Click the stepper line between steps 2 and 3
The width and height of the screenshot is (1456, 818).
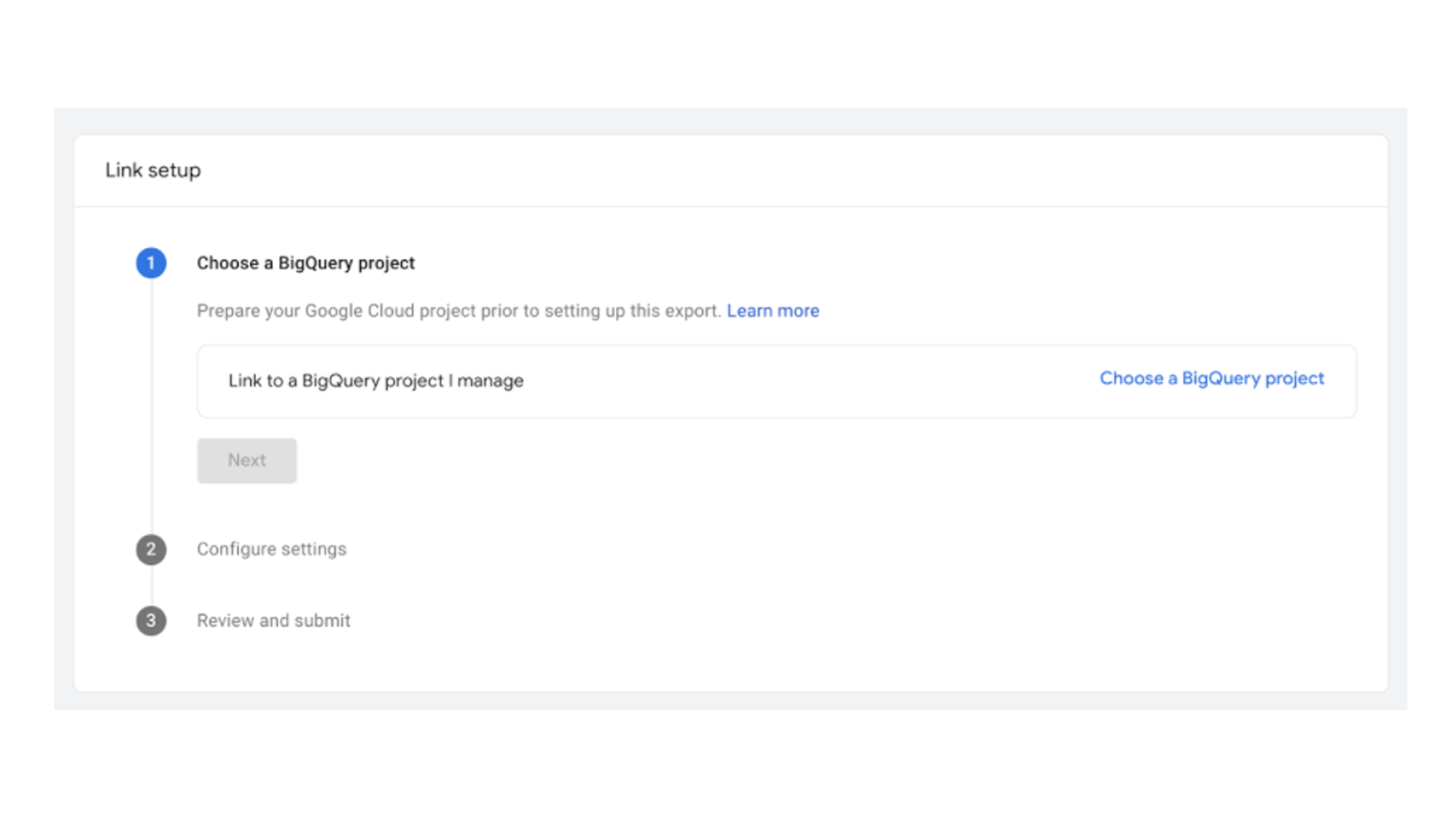[x=152, y=585]
